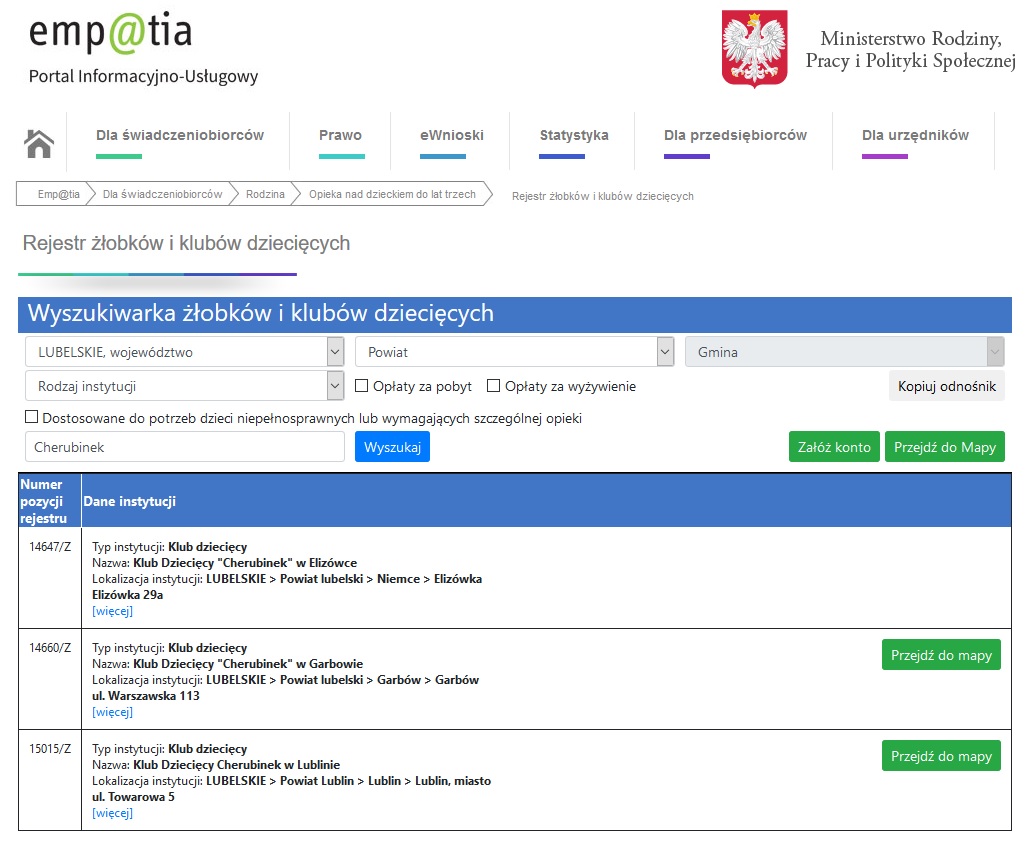Open map for Cherubinek w Garbowie

point(941,655)
